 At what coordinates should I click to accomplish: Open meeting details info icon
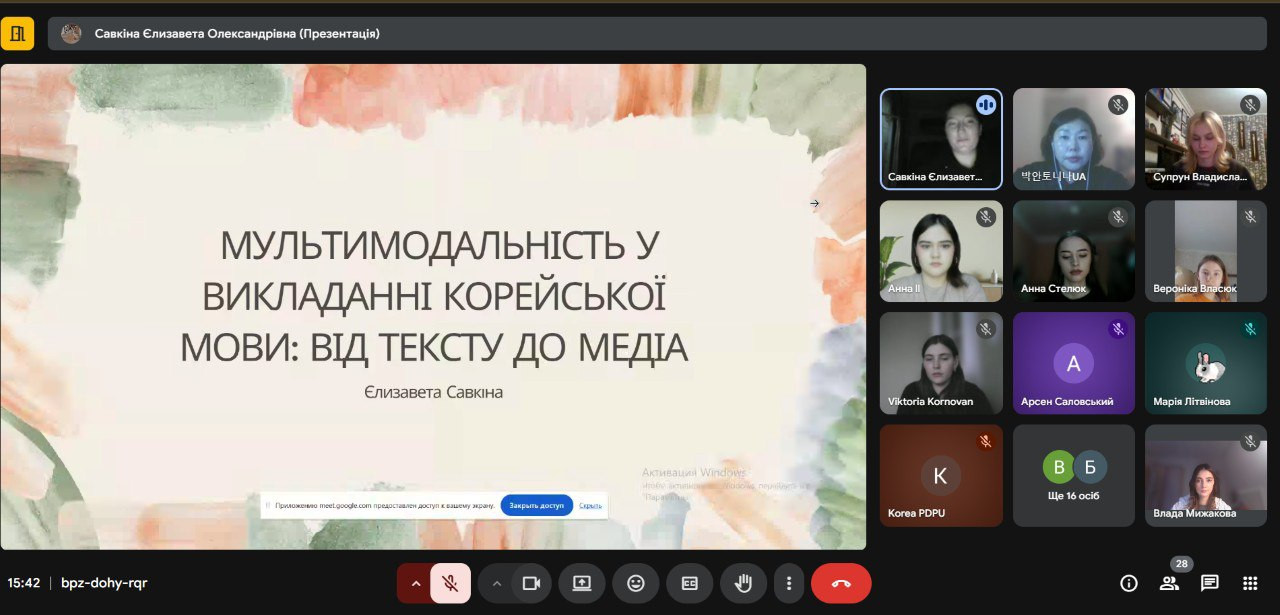pyautogui.click(x=1129, y=583)
